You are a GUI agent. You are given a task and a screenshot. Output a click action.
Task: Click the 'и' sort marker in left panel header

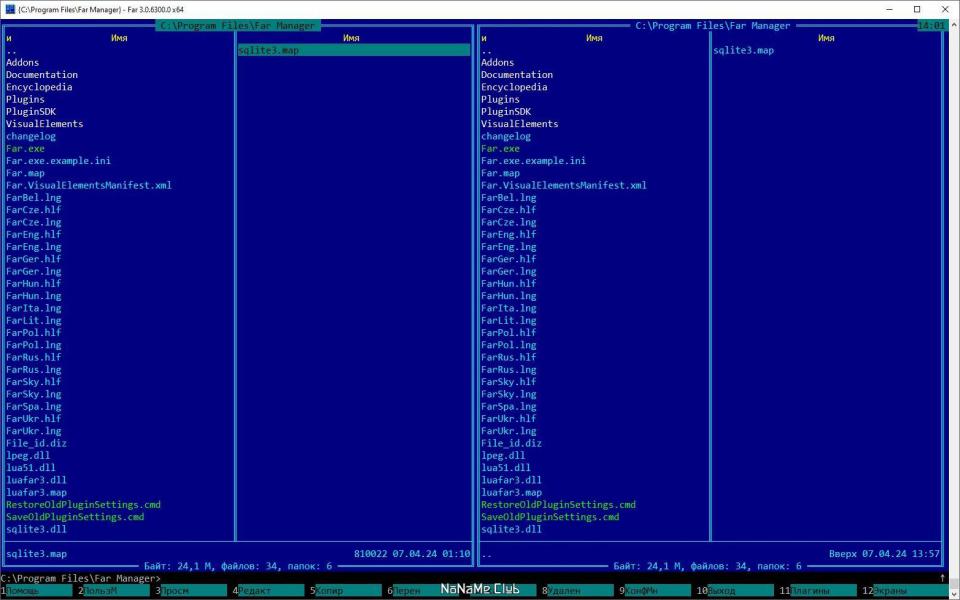click(x=9, y=38)
